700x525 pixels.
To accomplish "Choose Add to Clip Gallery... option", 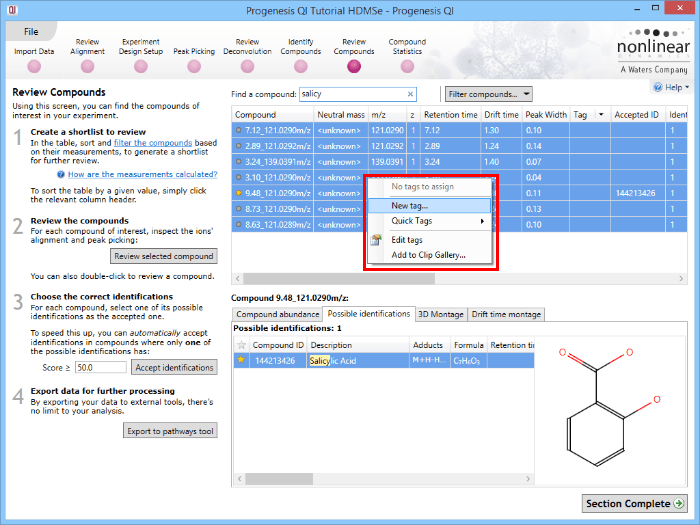I will [x=429, y=255].
